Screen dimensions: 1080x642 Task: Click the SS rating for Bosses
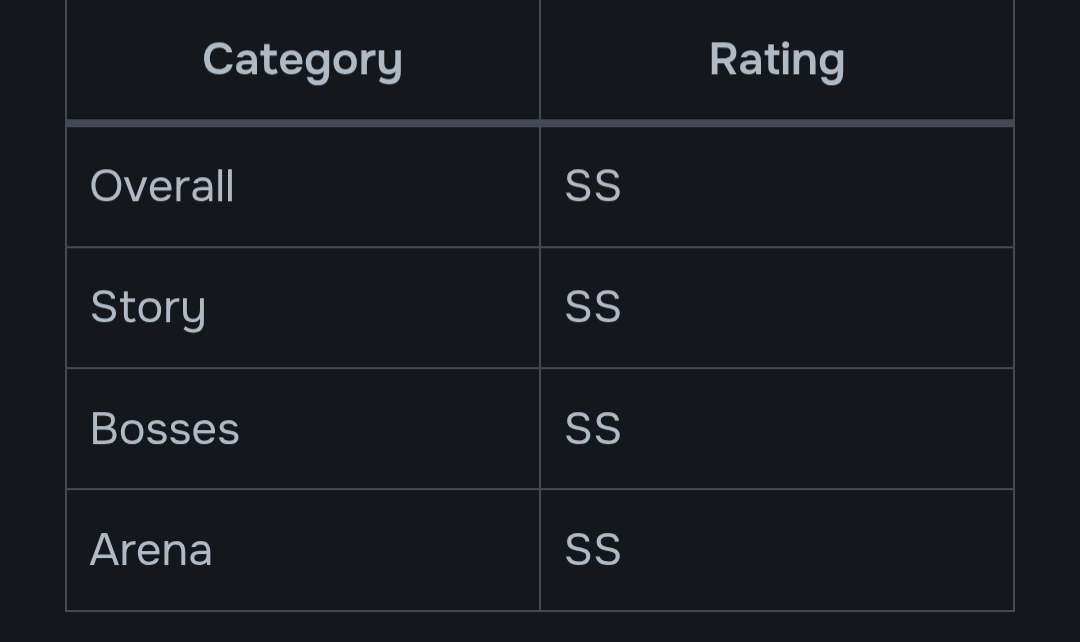[593, 428]
